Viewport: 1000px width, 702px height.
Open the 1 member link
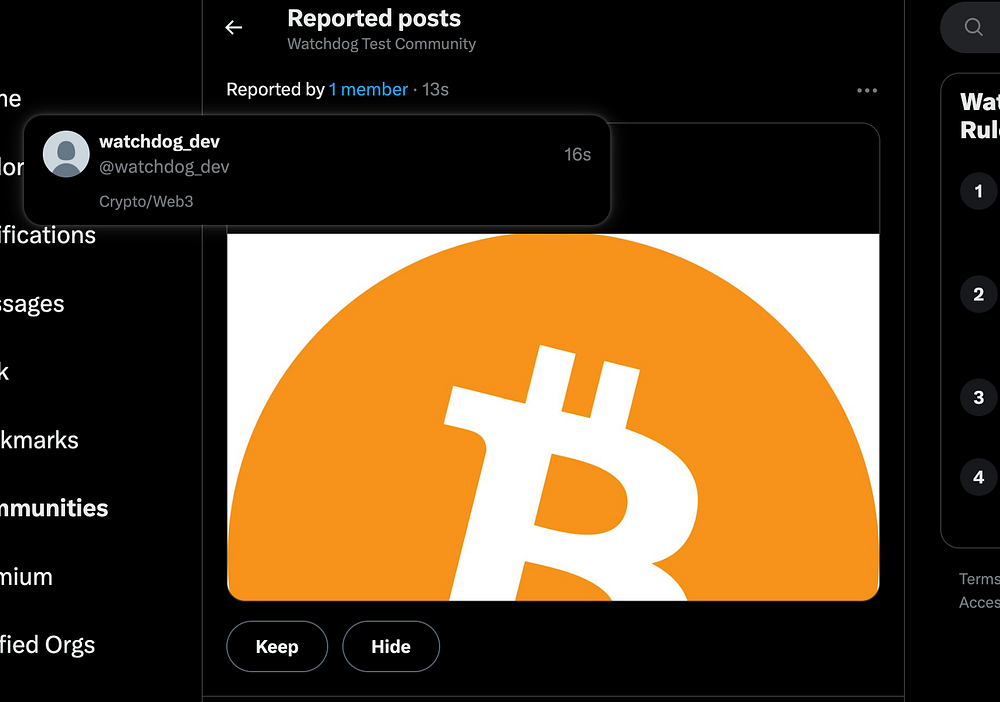(368, 89)
